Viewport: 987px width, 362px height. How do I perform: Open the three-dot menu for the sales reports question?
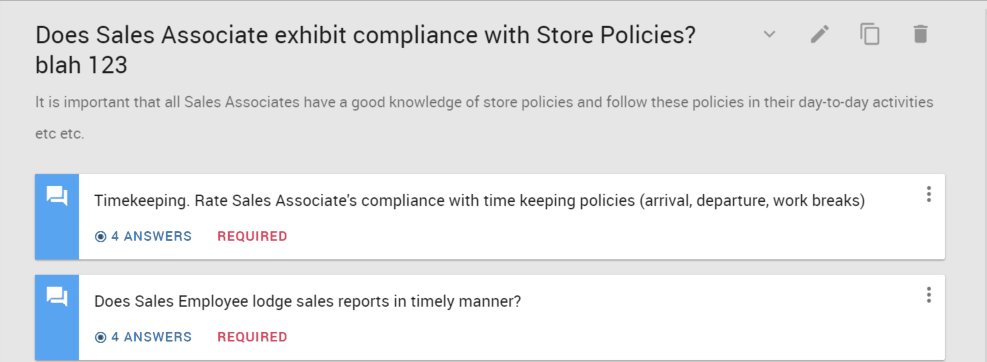tap(928, 295)
